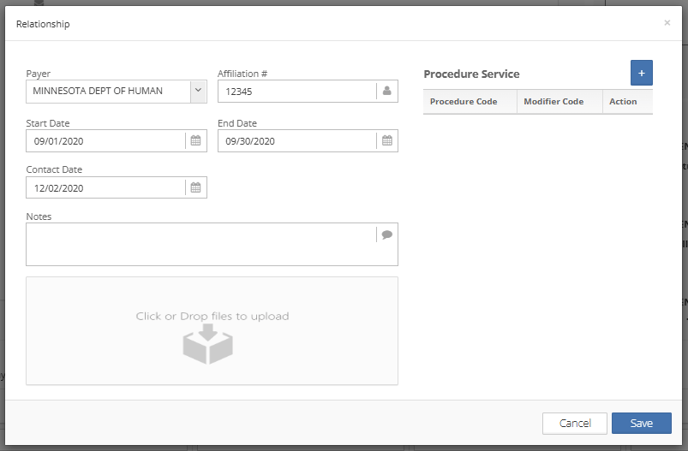Select the Payer combo box field
The width and height of the screenshot is (688, 451).
pos(107,91)
